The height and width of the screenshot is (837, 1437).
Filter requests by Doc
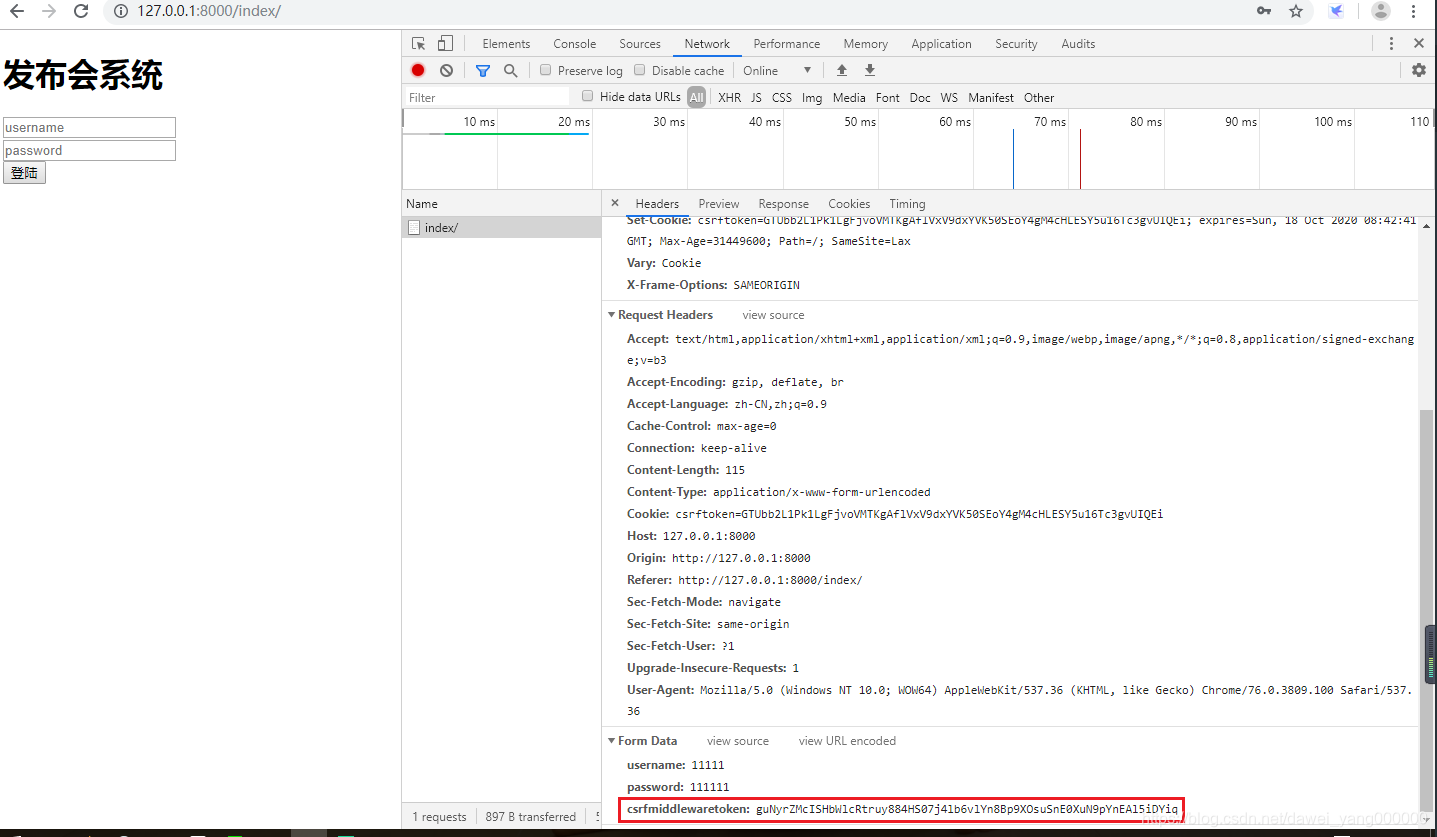920,97
